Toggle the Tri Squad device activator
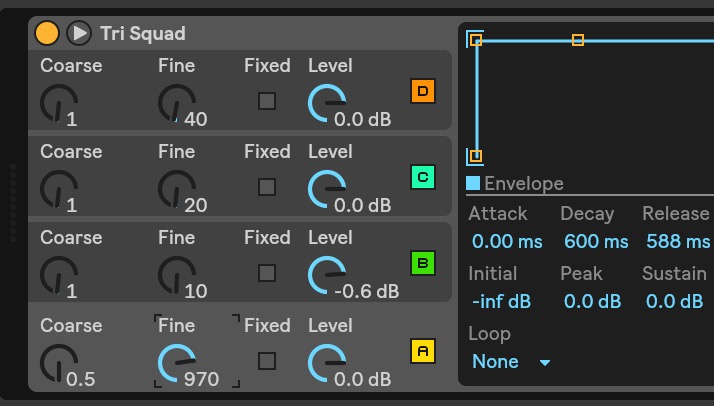Viewport: 714px width, 406px height. (x=47, y=33)
